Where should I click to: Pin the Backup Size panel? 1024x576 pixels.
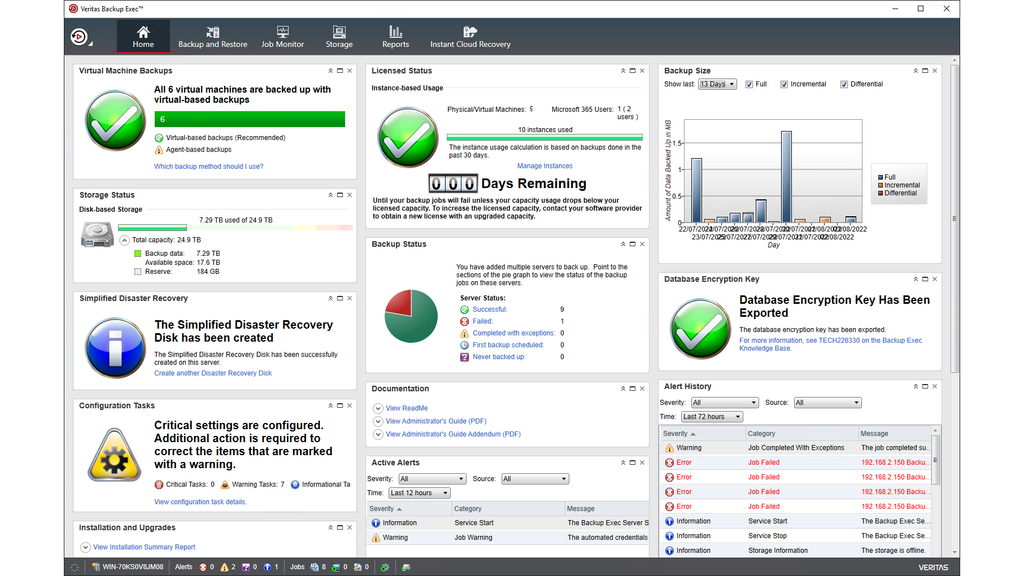coord(915,70)
